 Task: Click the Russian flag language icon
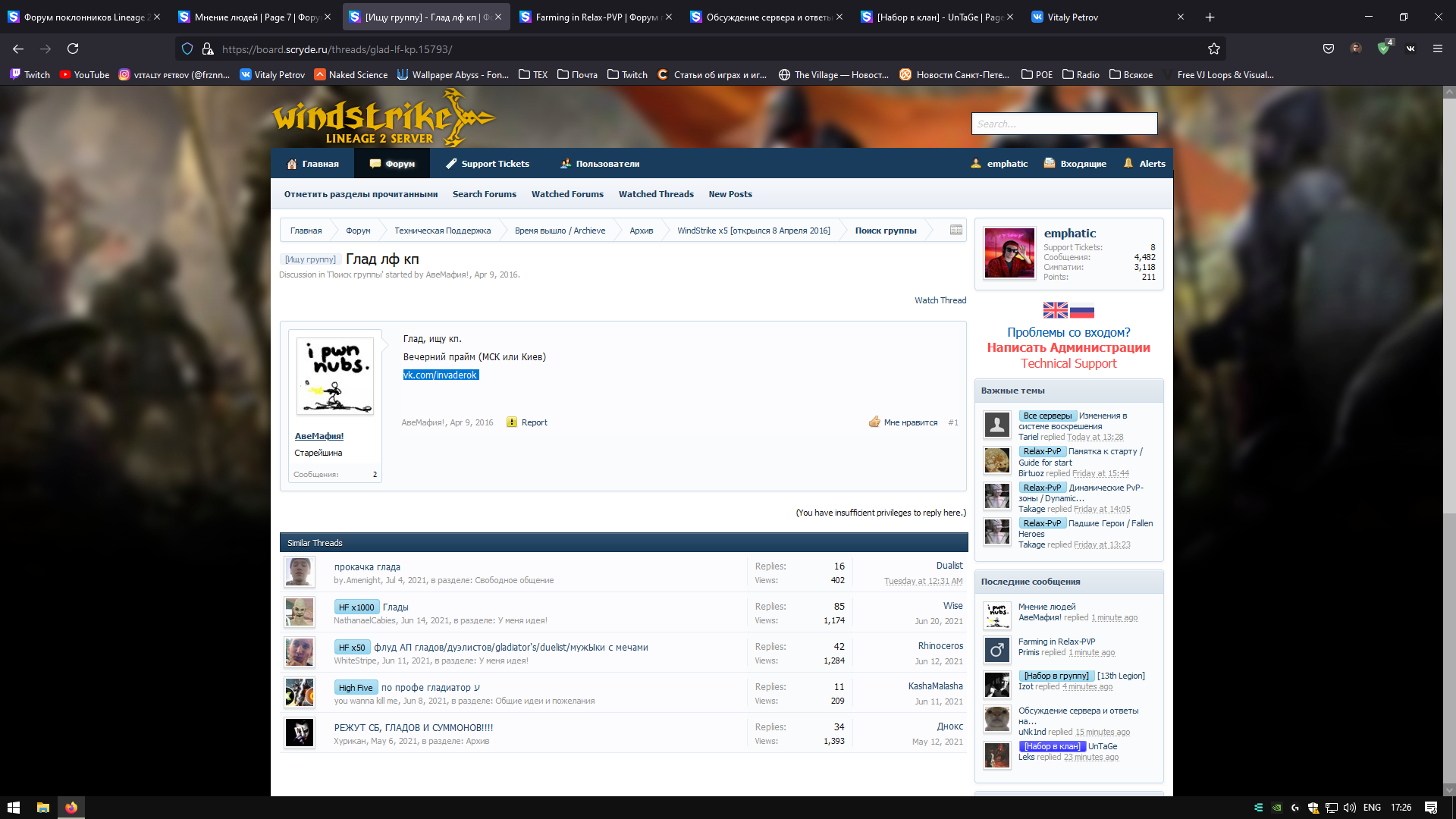(x=1082, y=310)
